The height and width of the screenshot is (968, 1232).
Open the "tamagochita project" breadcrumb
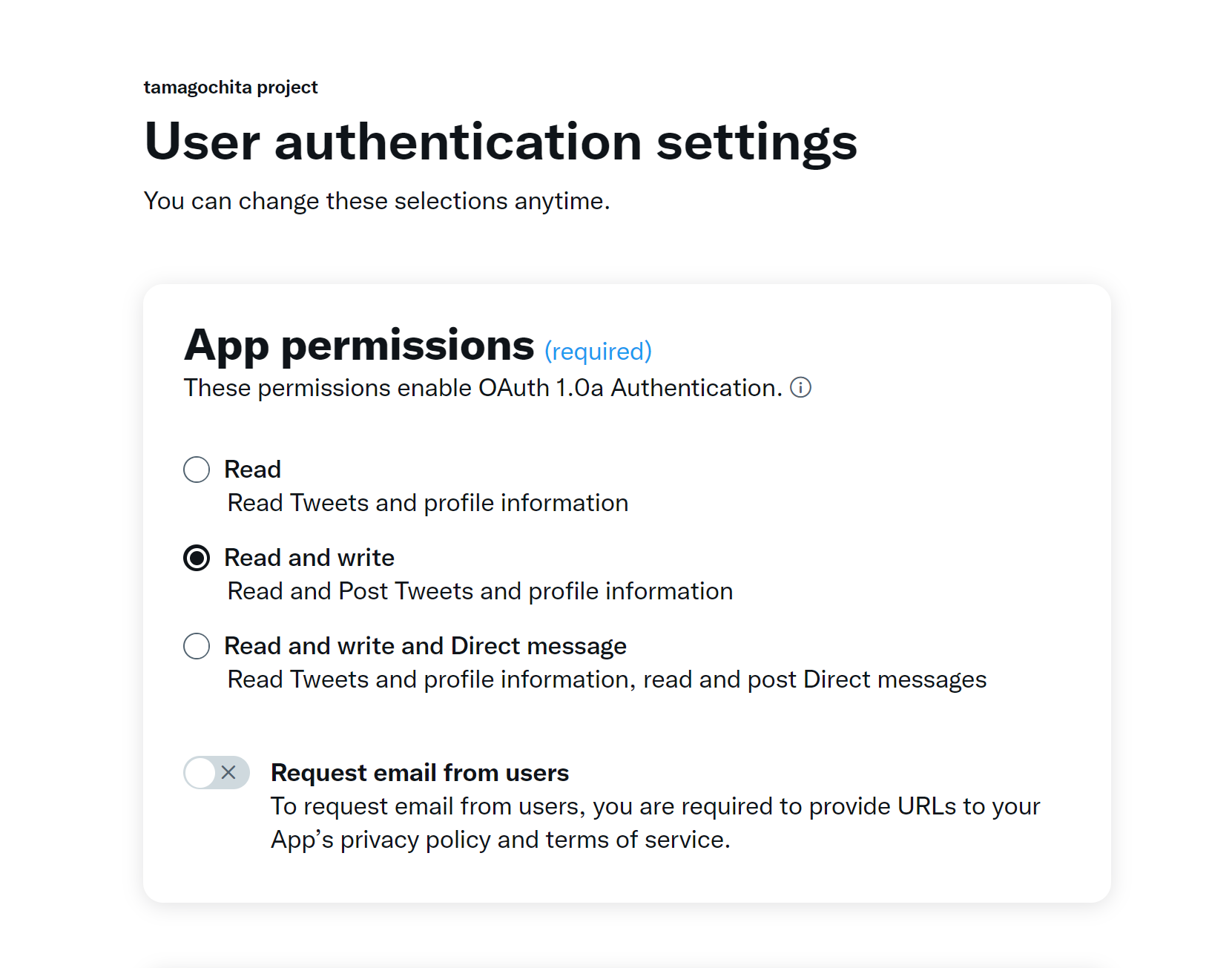coord(230,86)
